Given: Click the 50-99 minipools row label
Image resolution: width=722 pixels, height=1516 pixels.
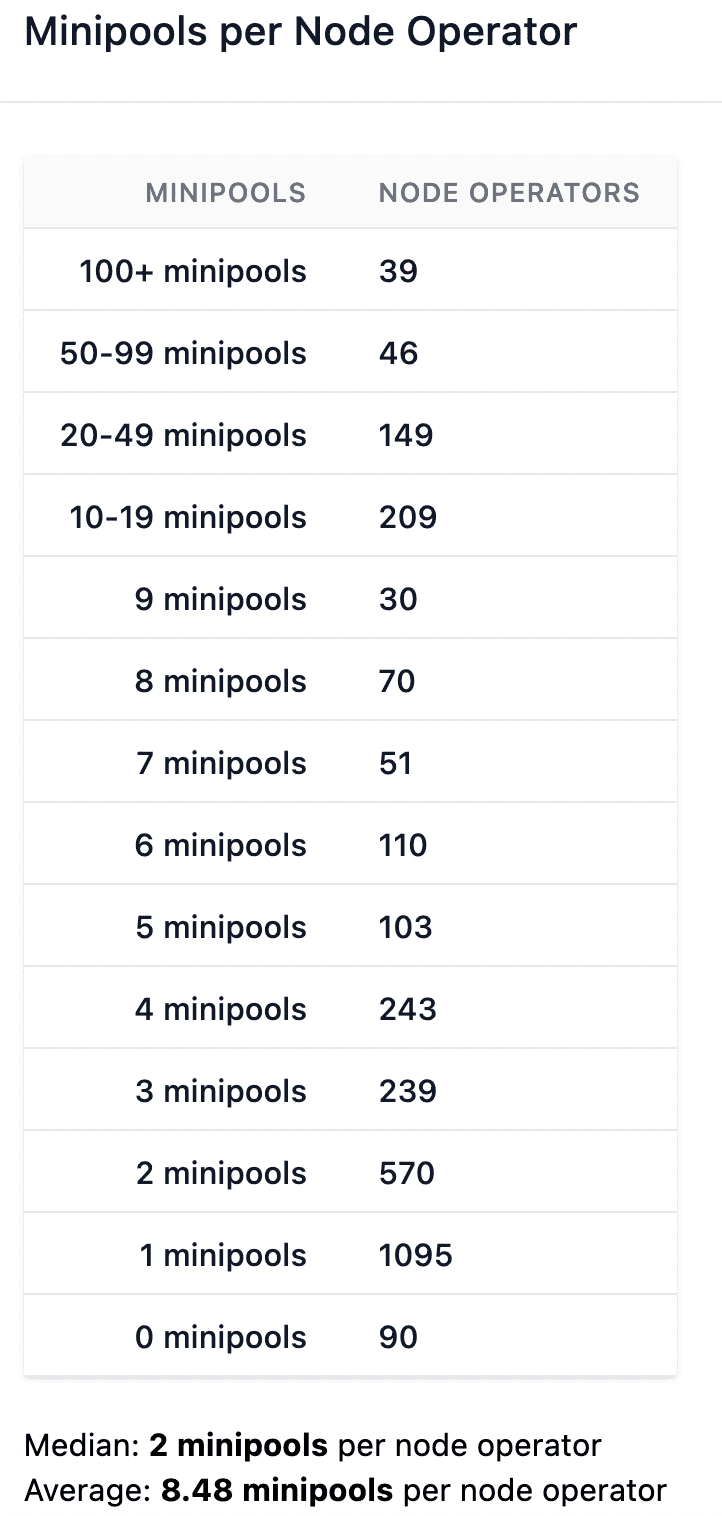Looking at the screenshot, I should (x=183, y=353).
